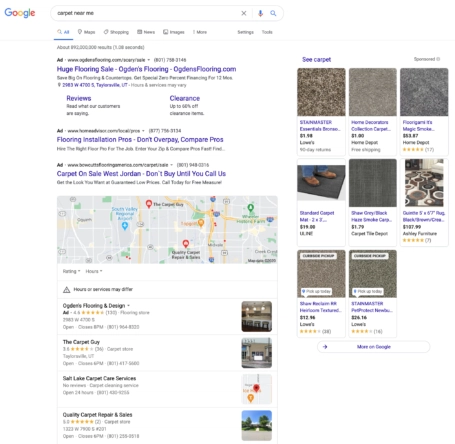Switch to the Images tab
455x444 pixels.
click(174, 32)
